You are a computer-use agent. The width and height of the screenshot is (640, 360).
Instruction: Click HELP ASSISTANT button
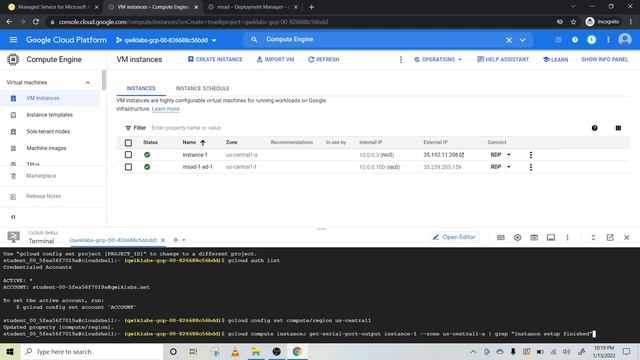click(x=503, y=60)
